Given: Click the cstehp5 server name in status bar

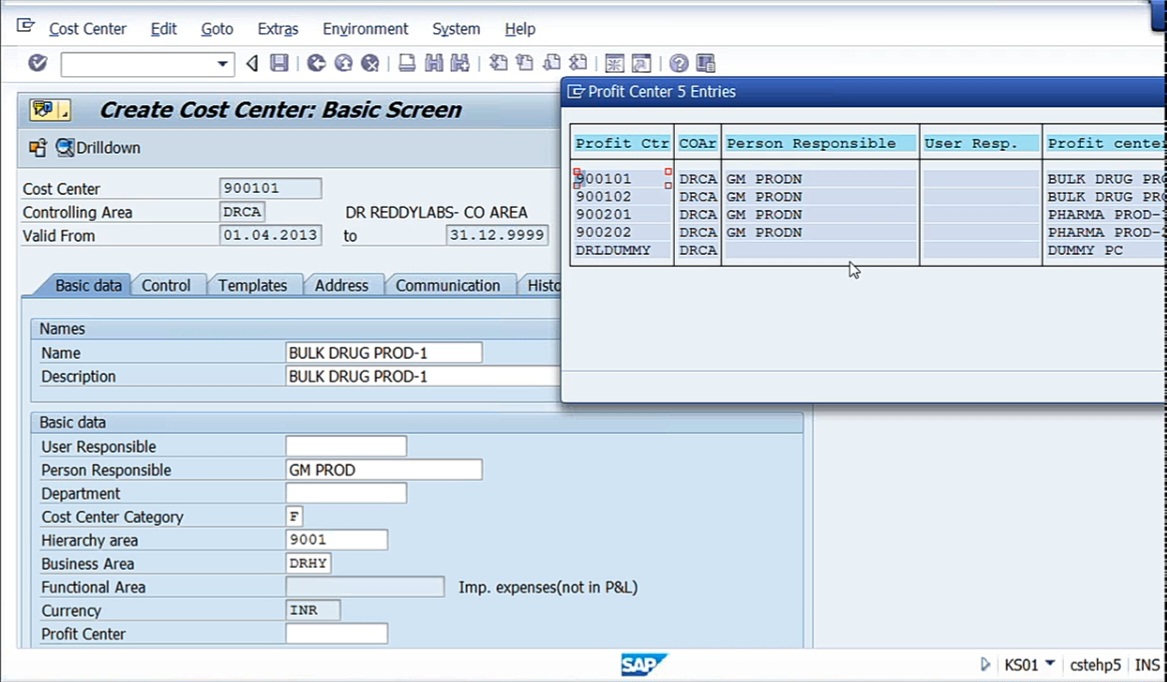Looking at the screenshot, I should tap(1095, 664).
